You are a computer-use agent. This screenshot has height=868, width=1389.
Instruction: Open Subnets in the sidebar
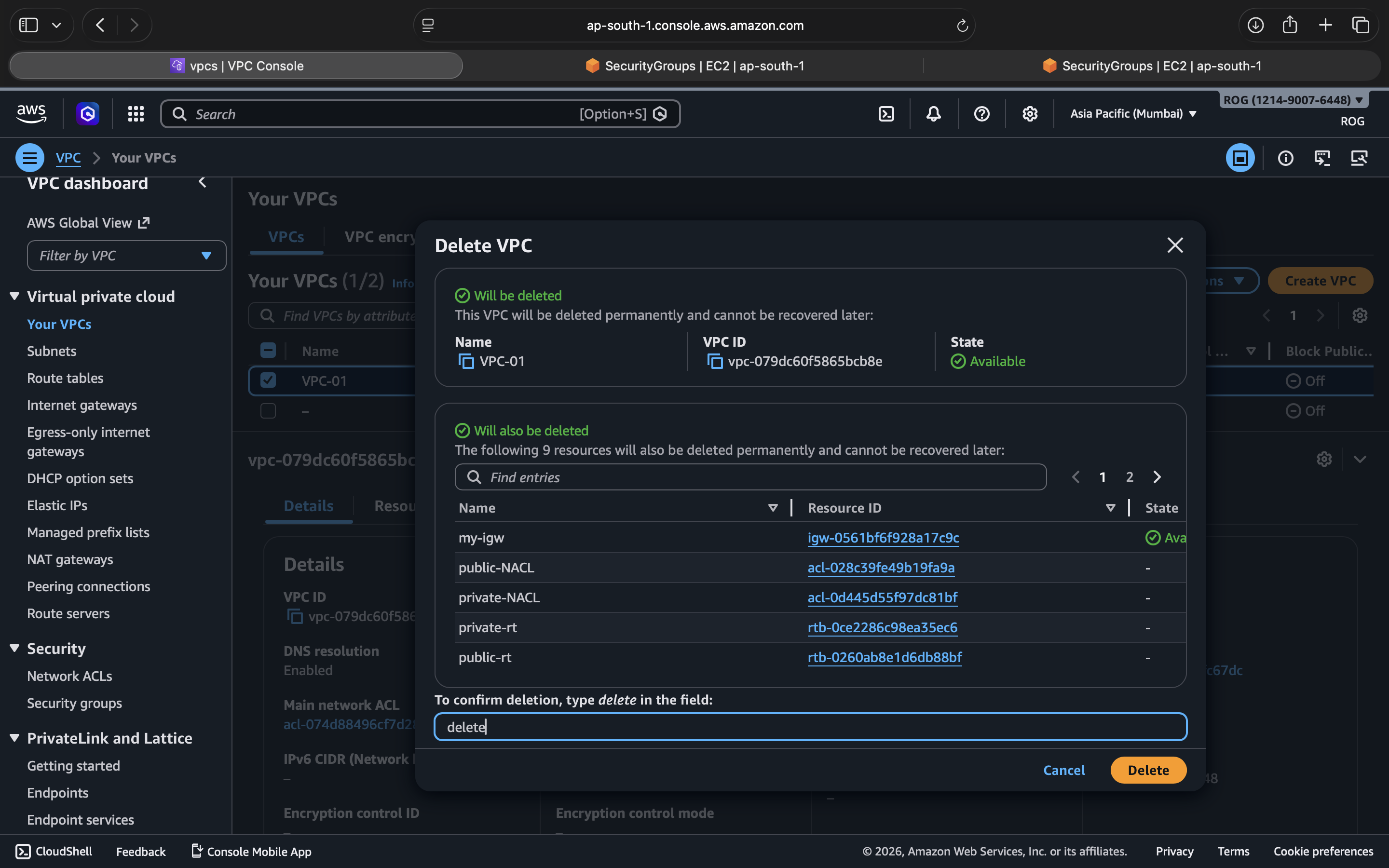(52, 352)
